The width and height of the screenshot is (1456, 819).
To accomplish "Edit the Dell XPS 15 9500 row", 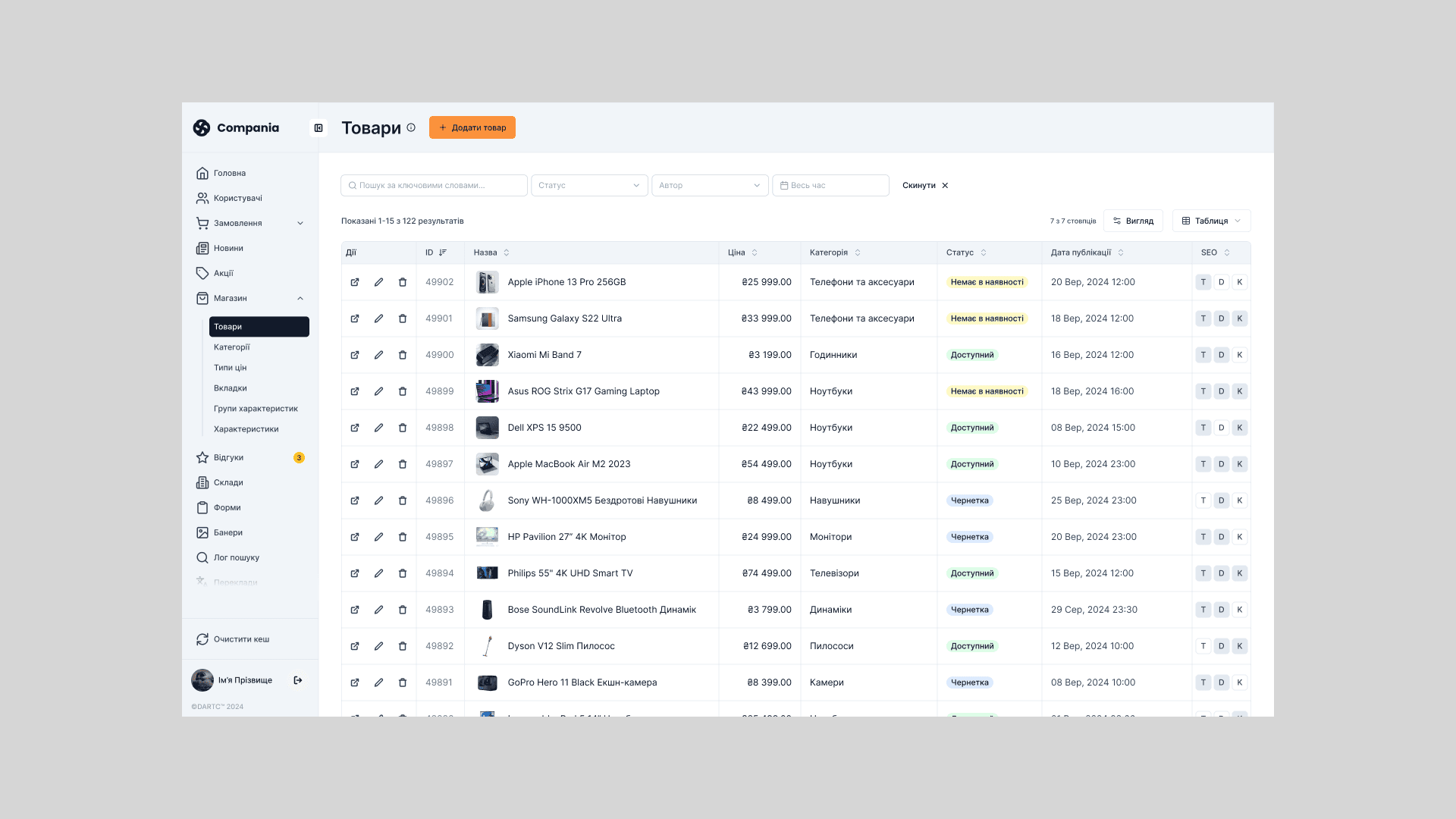I will point(378,428).
